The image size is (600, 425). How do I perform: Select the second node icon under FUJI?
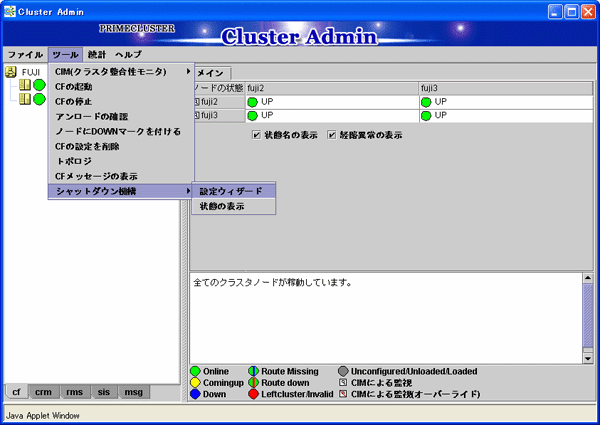click(25, 99)
